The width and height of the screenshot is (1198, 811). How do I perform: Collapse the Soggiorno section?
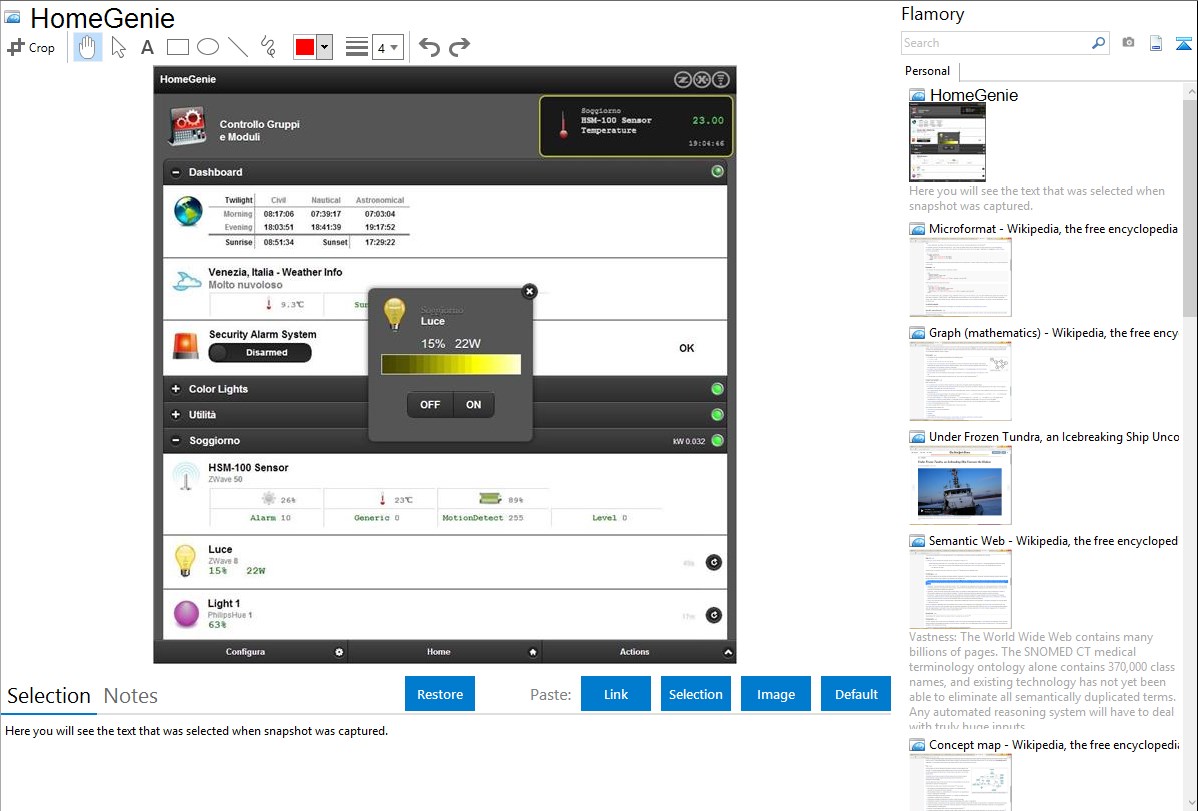[x=176, y=440]
